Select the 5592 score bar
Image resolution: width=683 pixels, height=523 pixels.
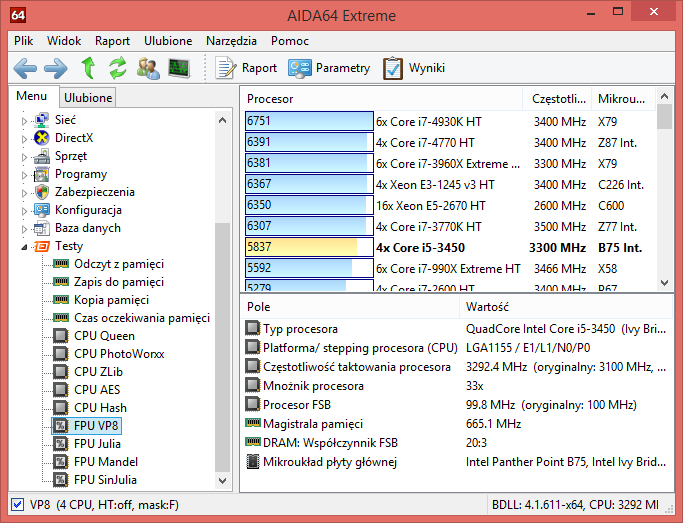coord(309,268)
